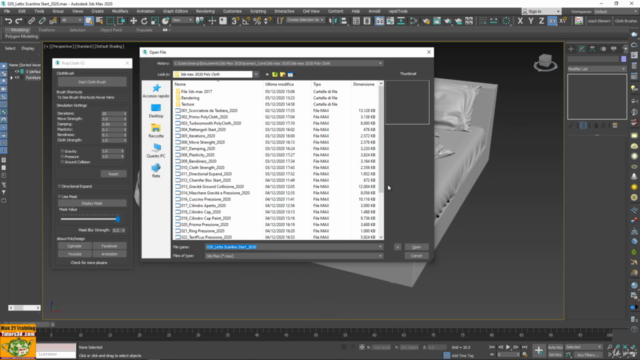This screenshot has width=640, height=360.
Task: Open the Rendering menu
Action: coord(205,11)
